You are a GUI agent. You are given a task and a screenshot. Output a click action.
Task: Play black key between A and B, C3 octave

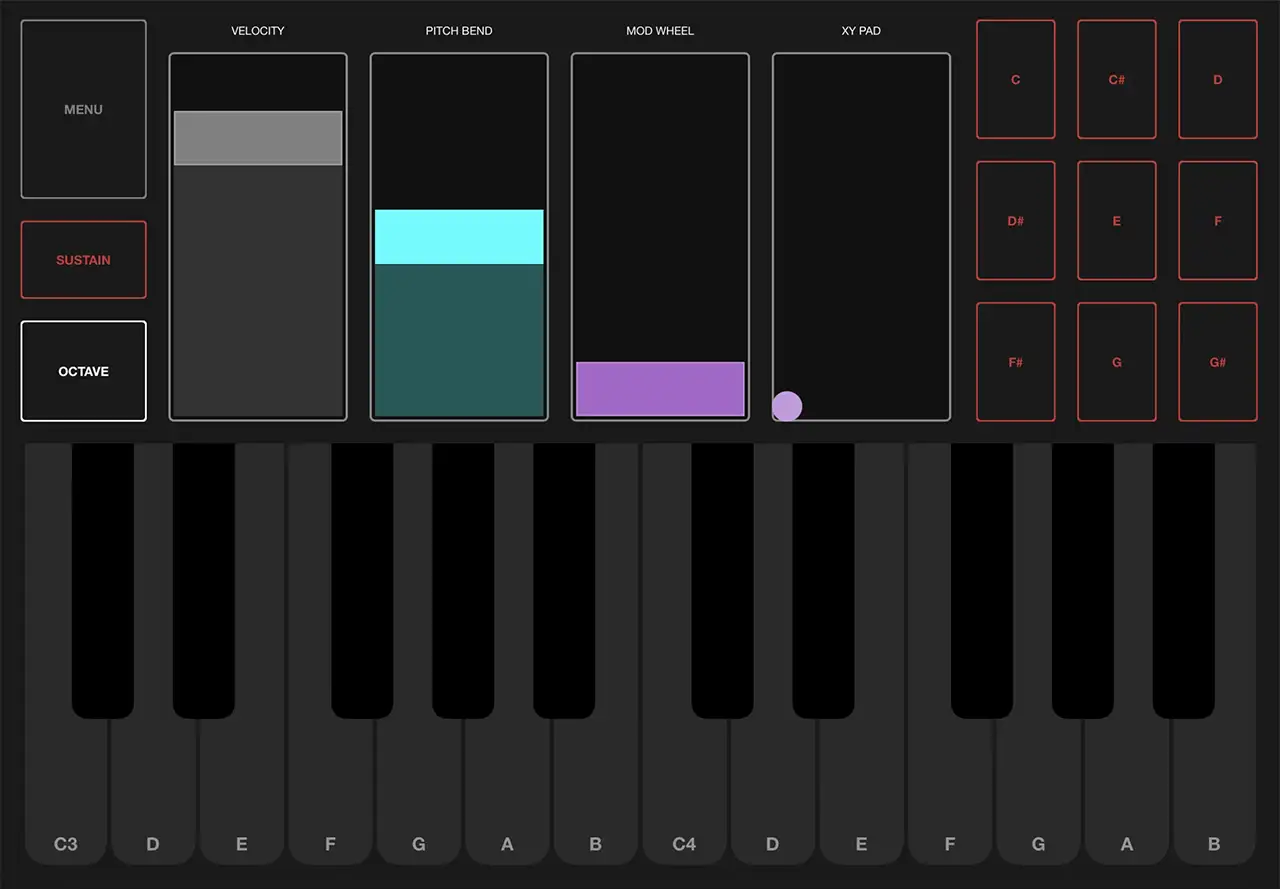(564, 580)
